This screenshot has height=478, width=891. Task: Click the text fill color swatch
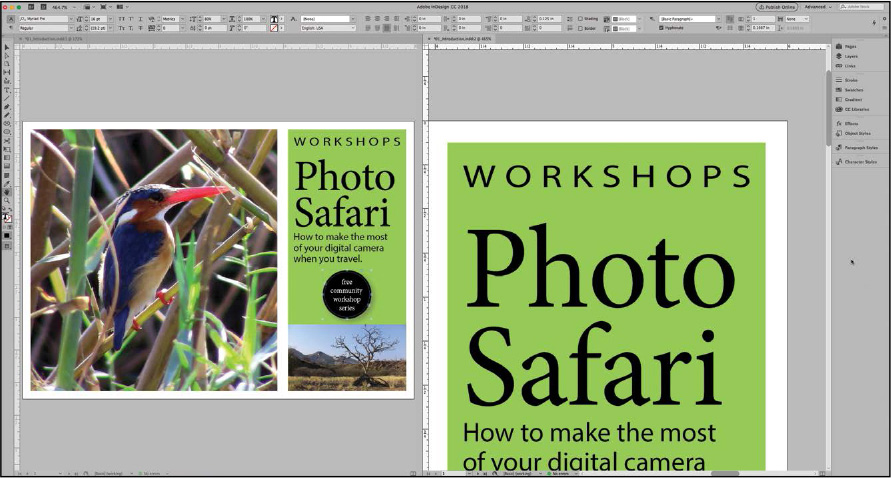pyautogui.click(x=274, y=19)
